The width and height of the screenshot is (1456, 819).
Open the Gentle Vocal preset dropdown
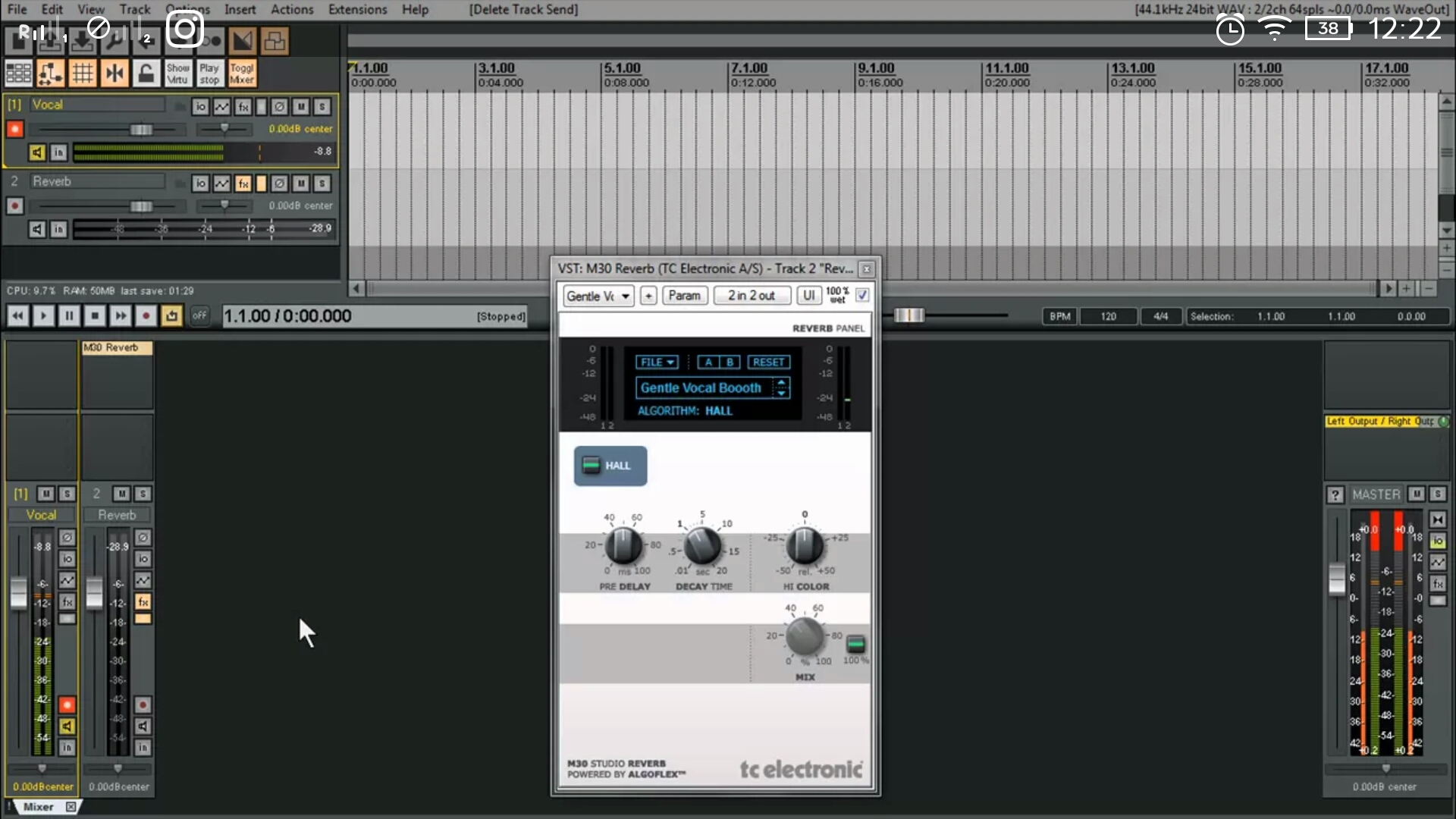click(598, 296)
